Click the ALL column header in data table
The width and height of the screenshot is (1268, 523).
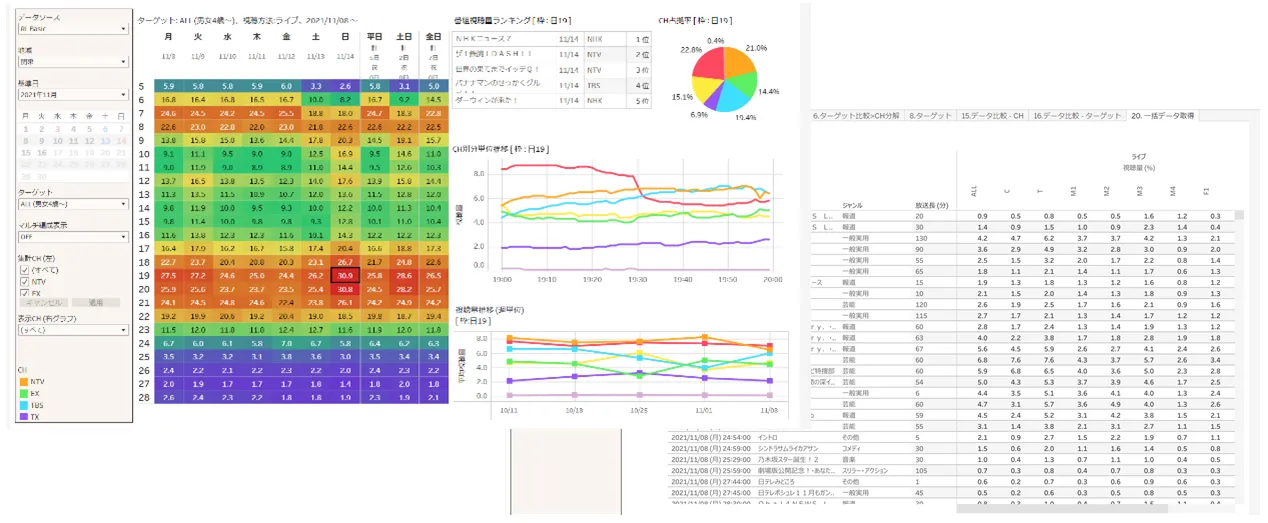coord(974,189)
